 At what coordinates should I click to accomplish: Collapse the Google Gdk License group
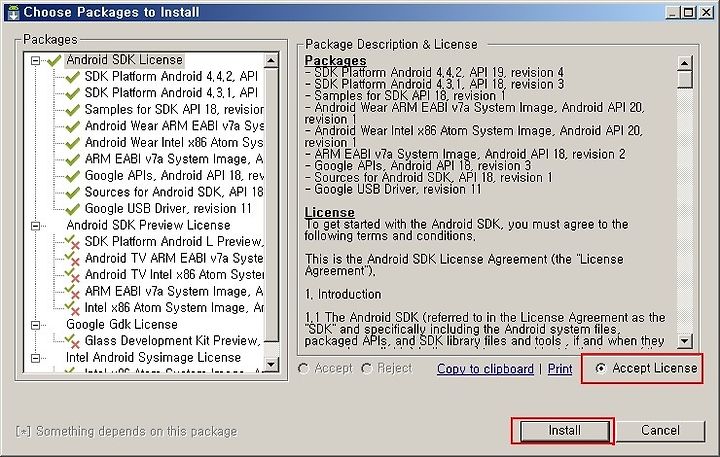pyautogui.click(x=35, y=325)
